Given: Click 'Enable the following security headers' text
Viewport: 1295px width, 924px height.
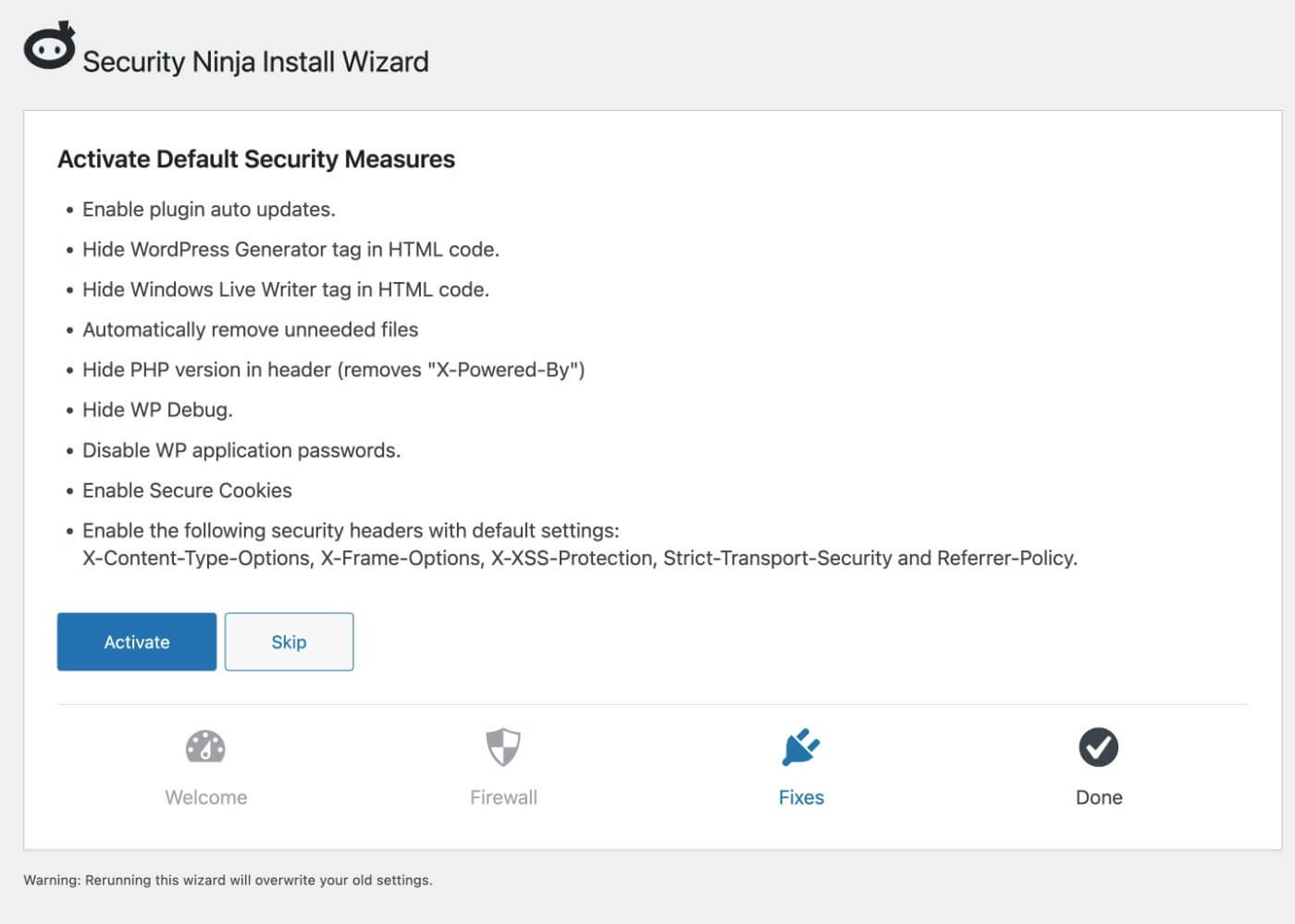Looking at the screenshot, I should [351, 531].
